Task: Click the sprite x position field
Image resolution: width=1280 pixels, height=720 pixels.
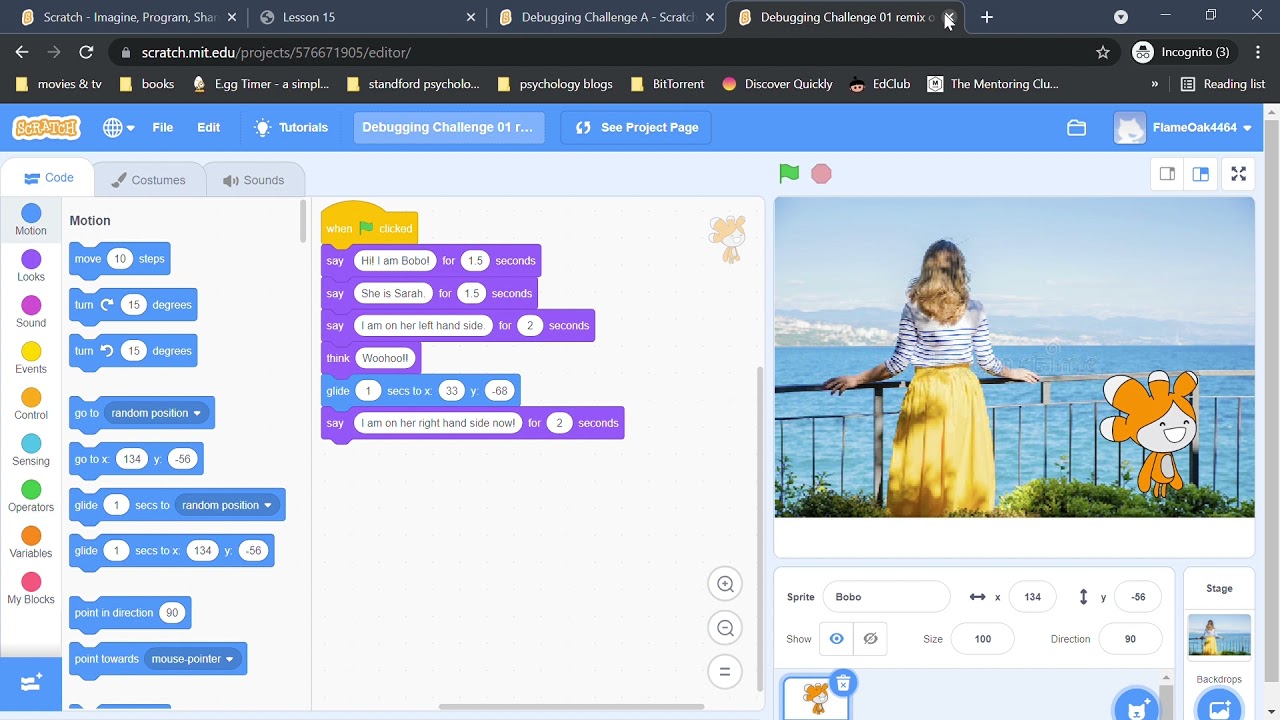Action: [x=1032, y=597]
